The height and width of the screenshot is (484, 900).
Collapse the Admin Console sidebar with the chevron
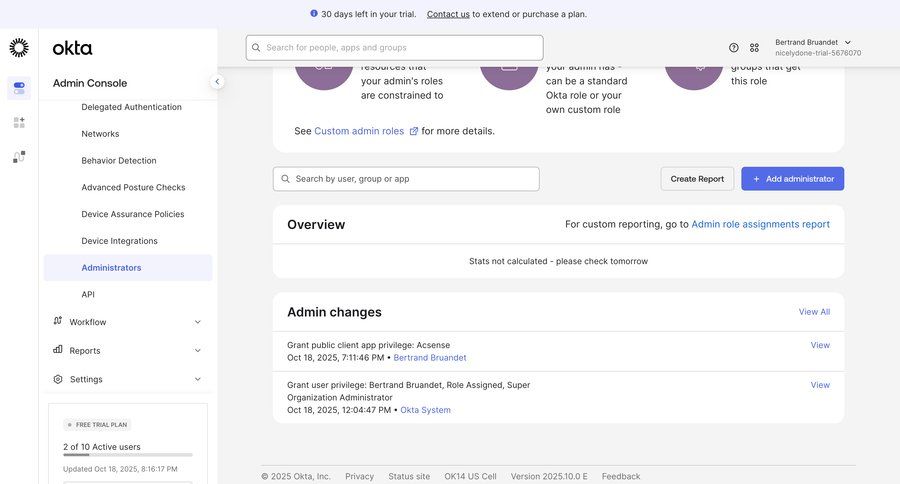[x=217, y=82]
